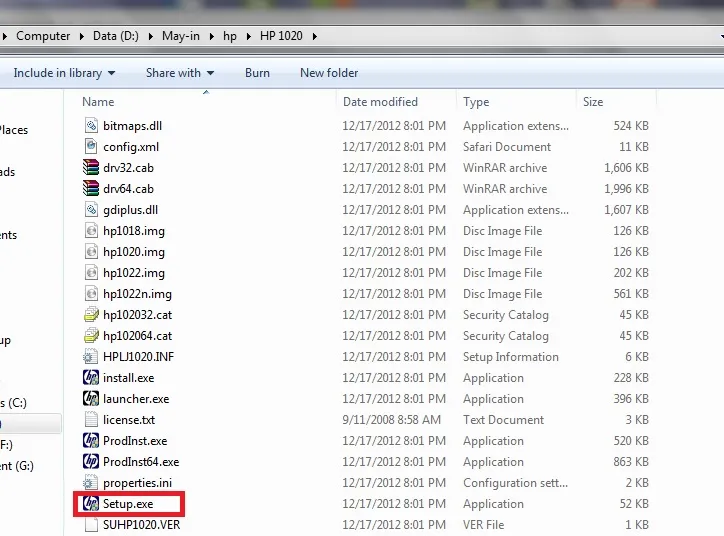Expand the arrow after HP 1020 in path

coord(313,36)
